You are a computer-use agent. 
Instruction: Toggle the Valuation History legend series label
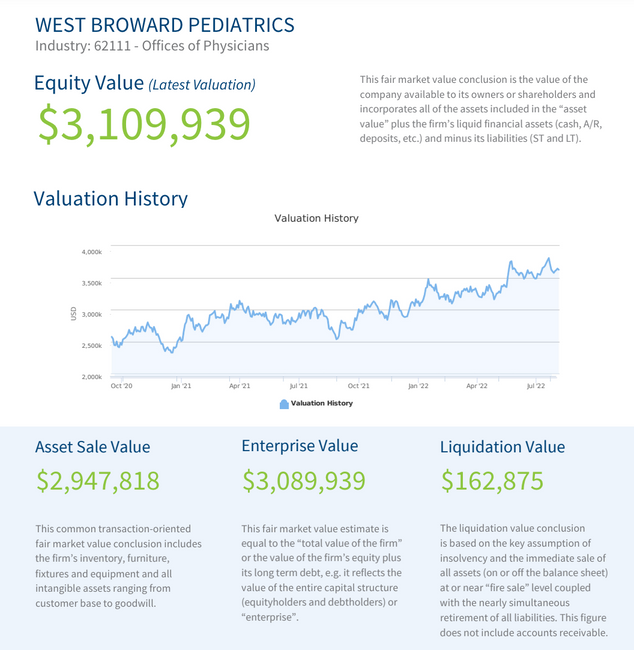point(322,404)
